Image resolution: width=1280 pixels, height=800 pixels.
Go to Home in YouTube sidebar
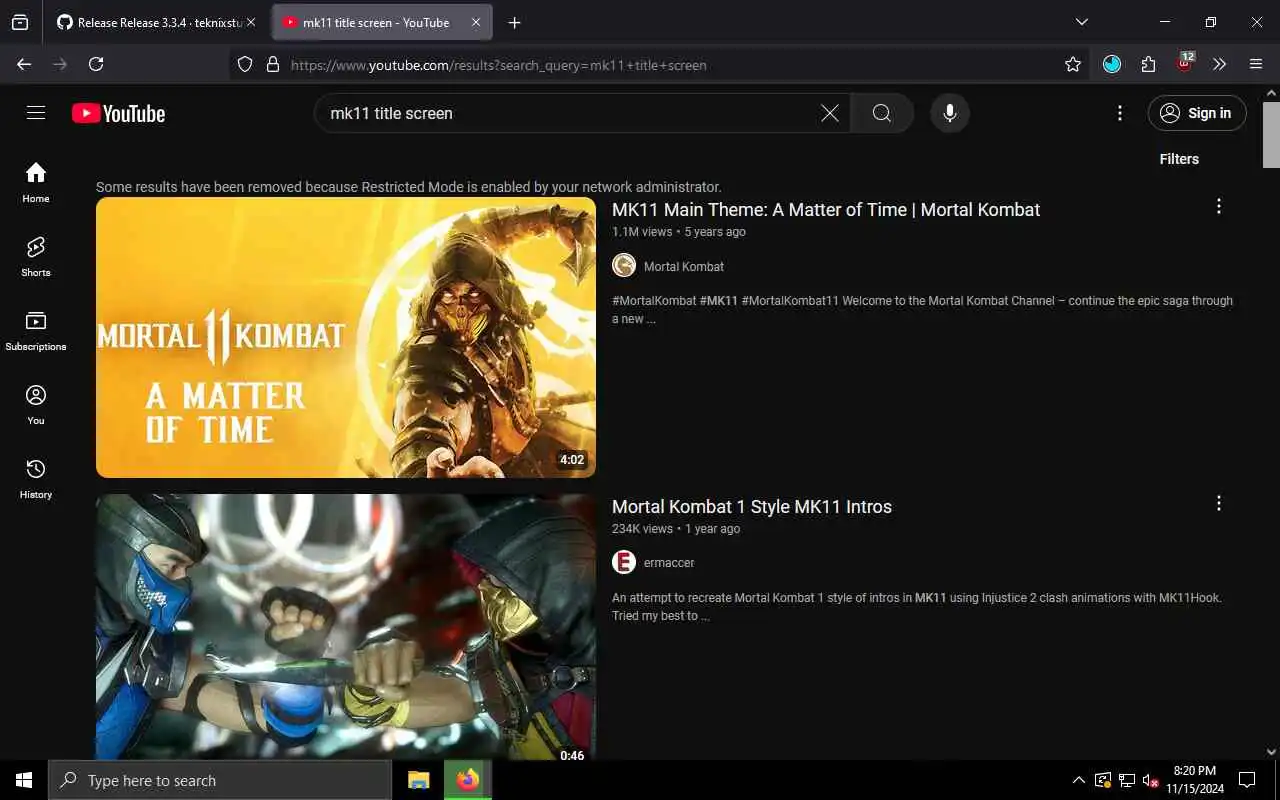[36, 182]
